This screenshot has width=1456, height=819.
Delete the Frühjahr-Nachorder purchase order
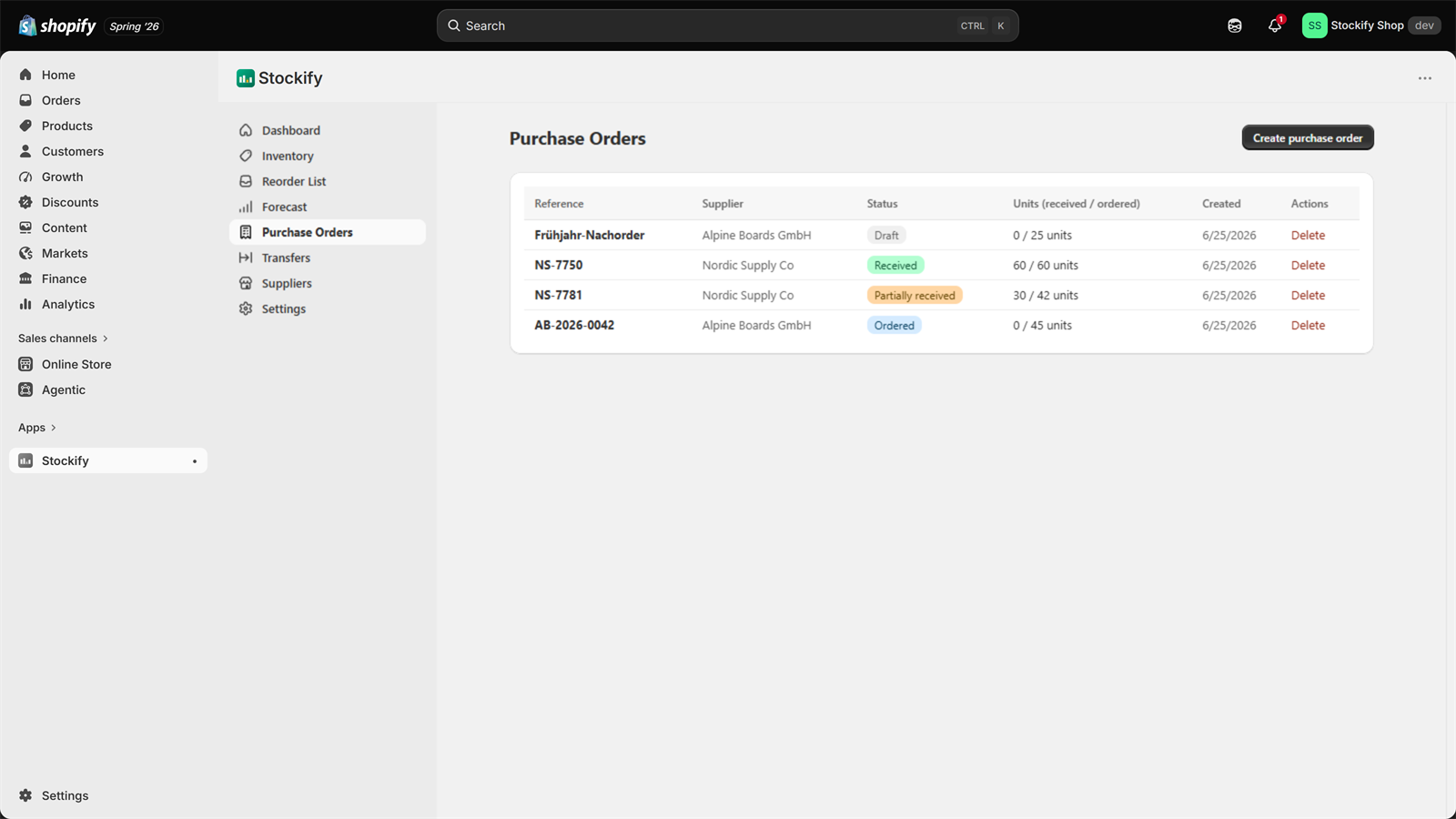(1308, 235)
